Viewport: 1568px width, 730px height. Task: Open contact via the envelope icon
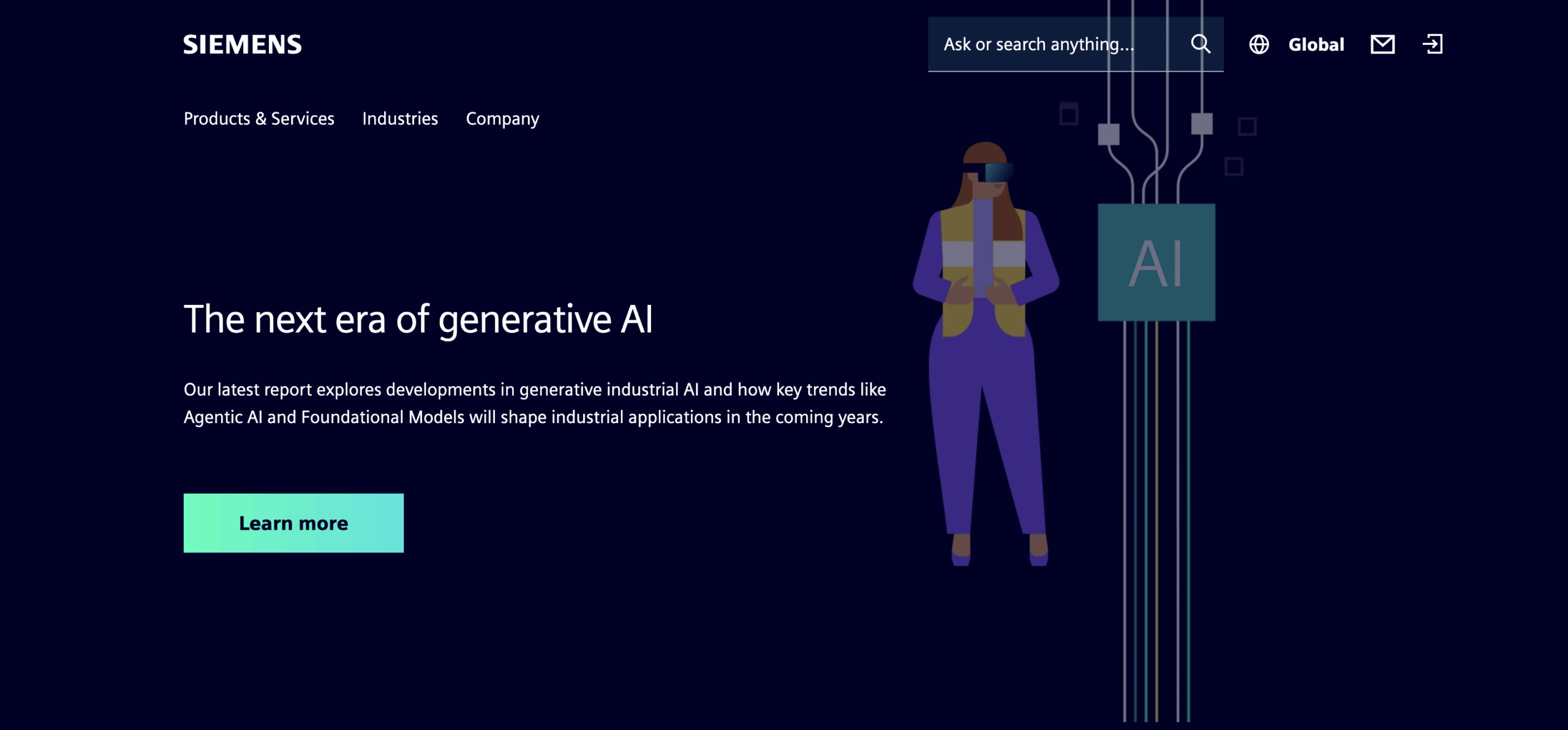[x=1382, y=44]
